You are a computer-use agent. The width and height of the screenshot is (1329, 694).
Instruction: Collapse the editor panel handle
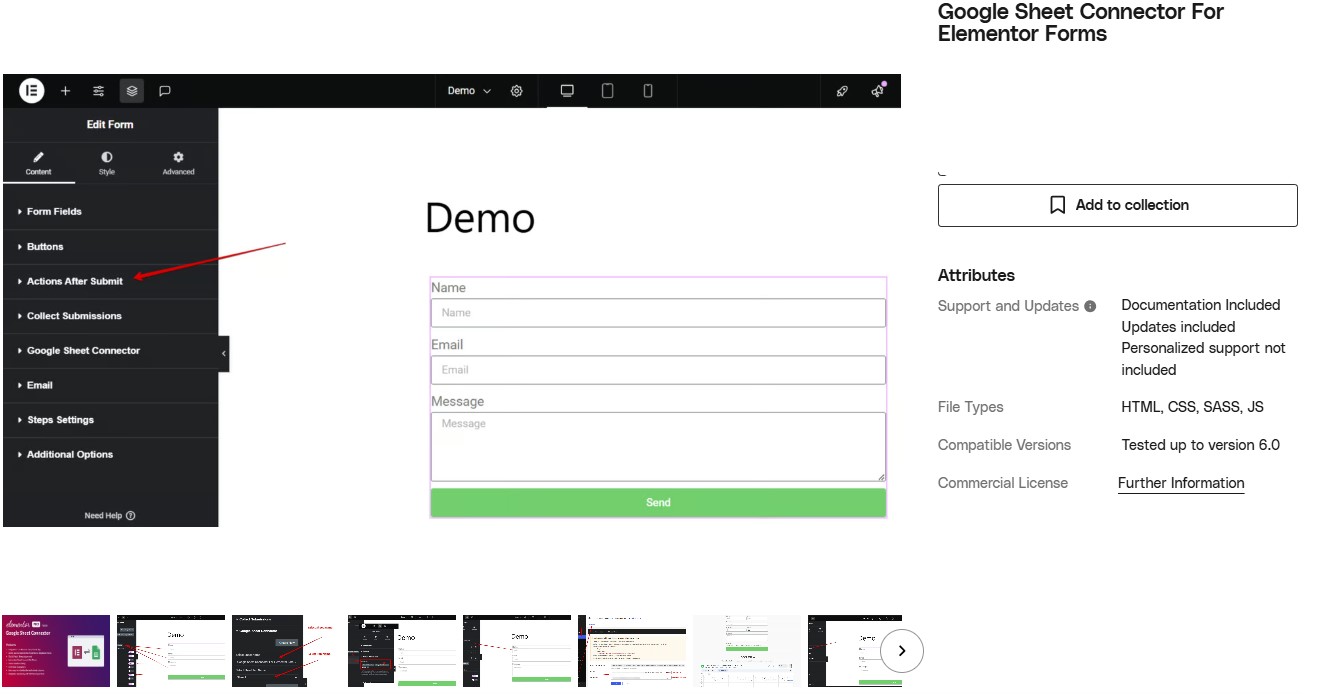tap(224, 353)
